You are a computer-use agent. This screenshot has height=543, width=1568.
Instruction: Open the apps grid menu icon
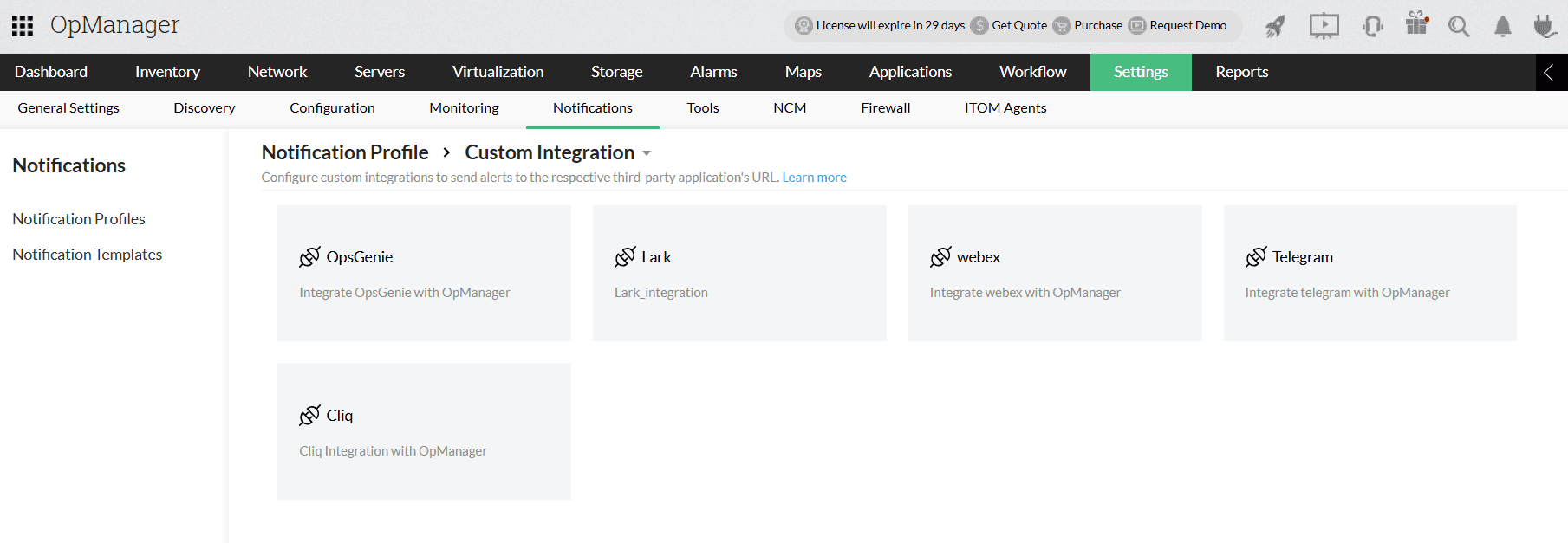click(x=23, y=26)
